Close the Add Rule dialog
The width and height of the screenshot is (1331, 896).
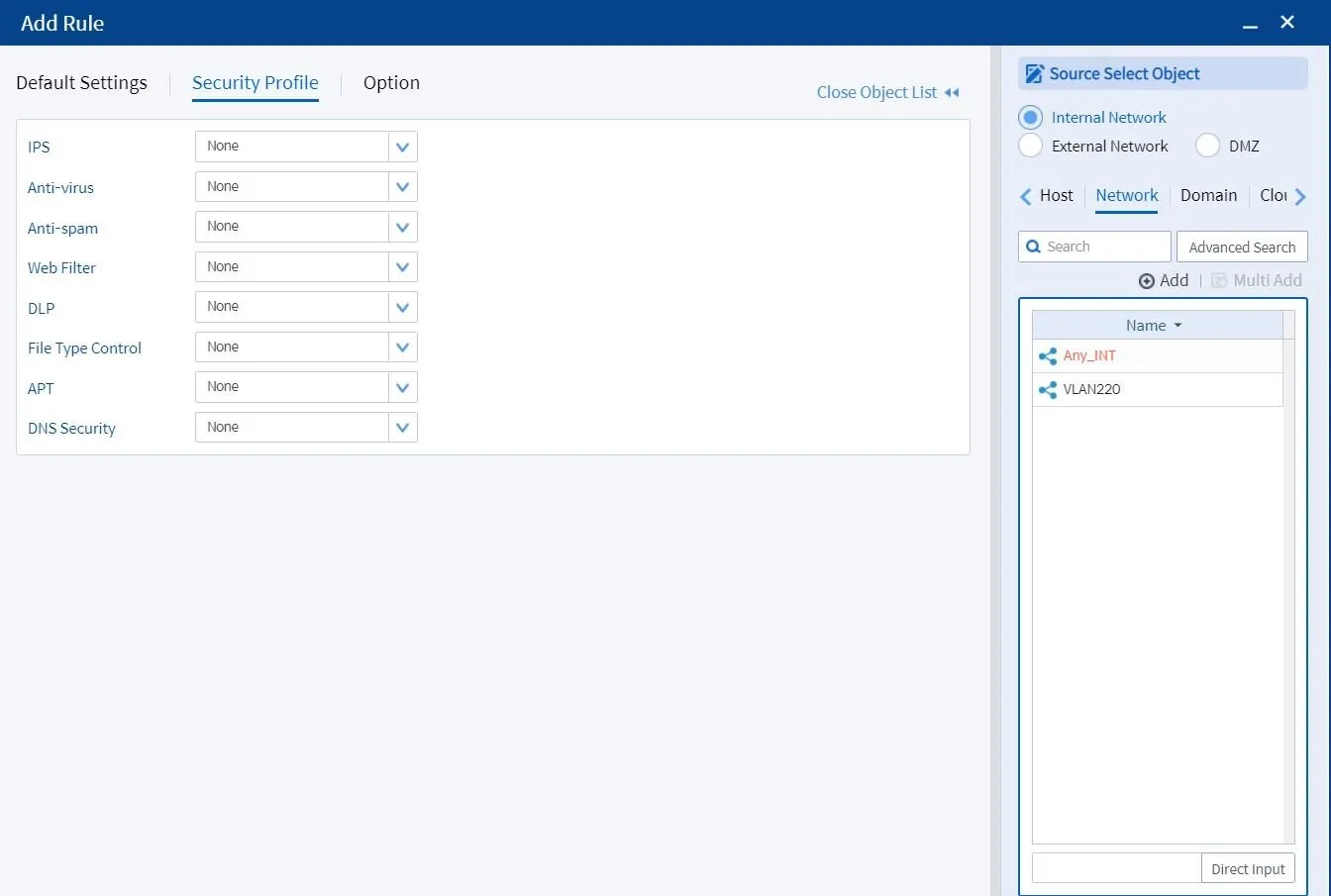coord(1287,22)
